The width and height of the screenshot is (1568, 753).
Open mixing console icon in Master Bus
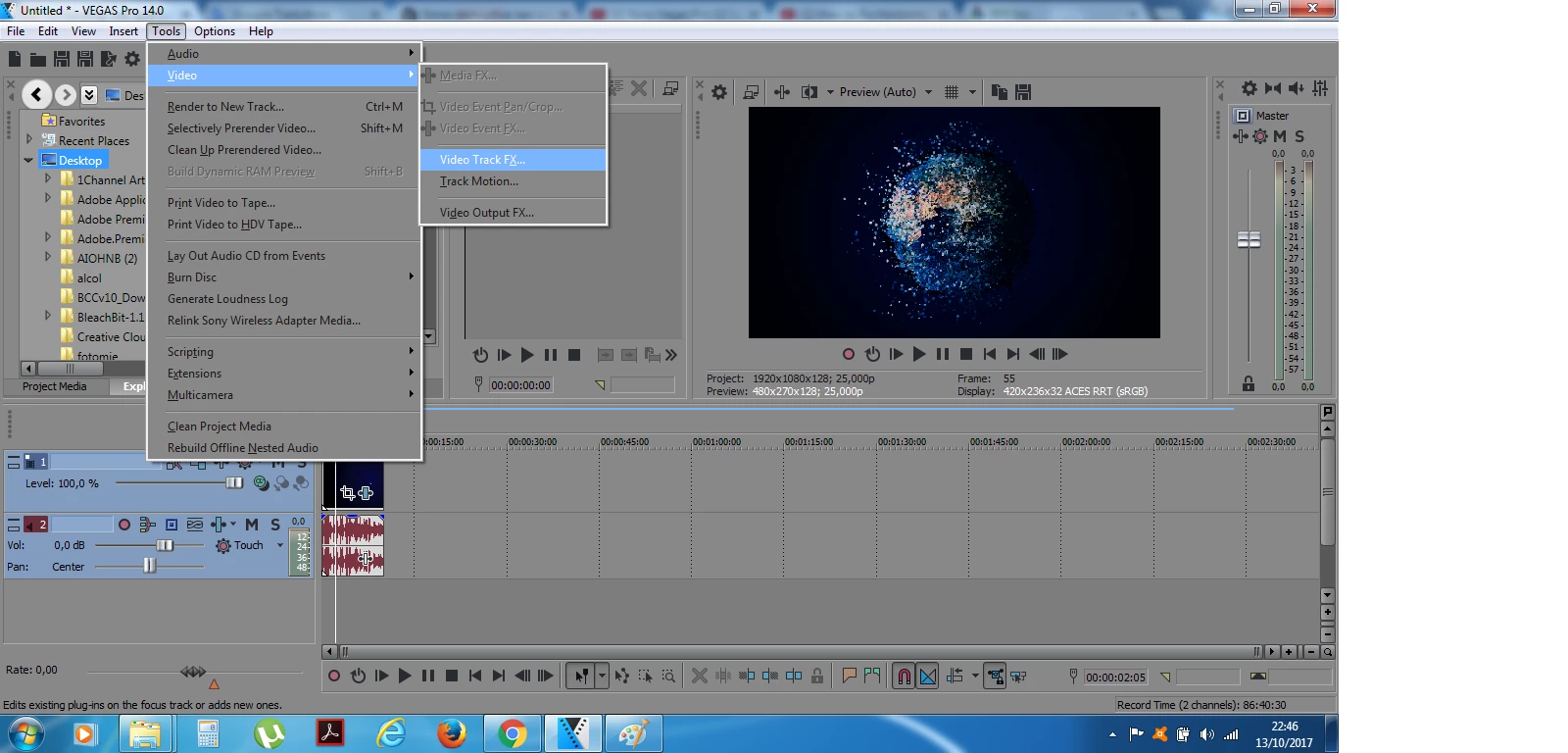pos(1320,88)
